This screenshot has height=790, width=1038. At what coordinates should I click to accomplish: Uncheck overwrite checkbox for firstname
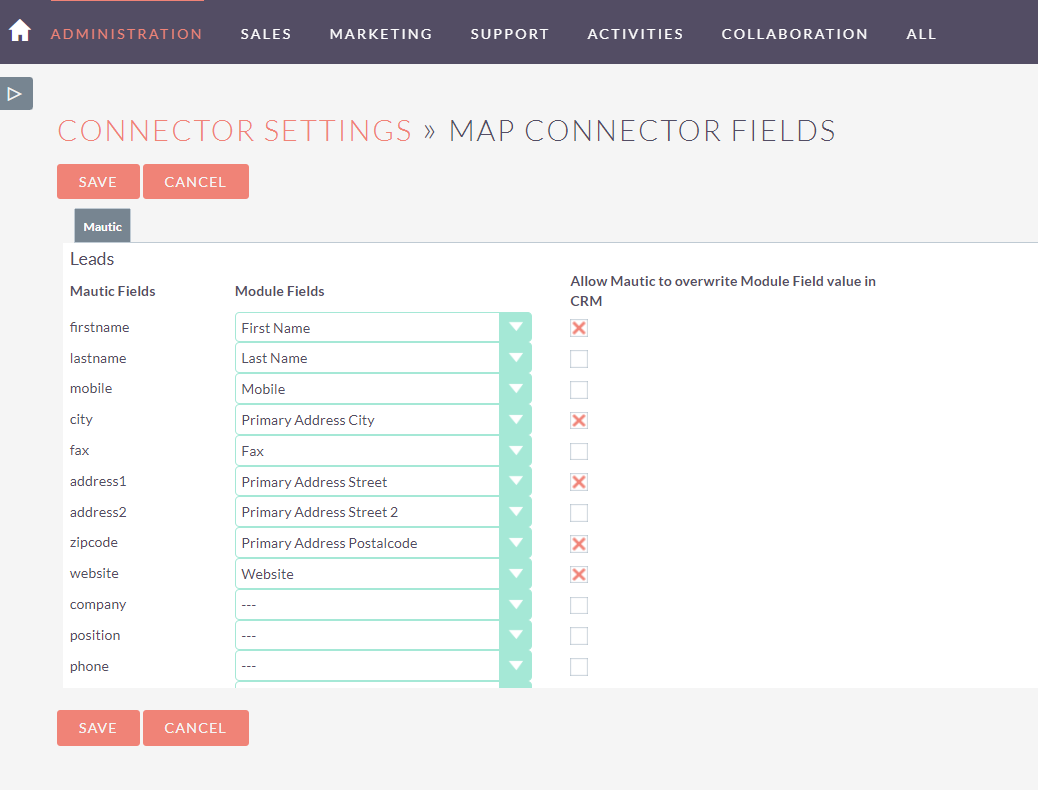pos(579,328)
